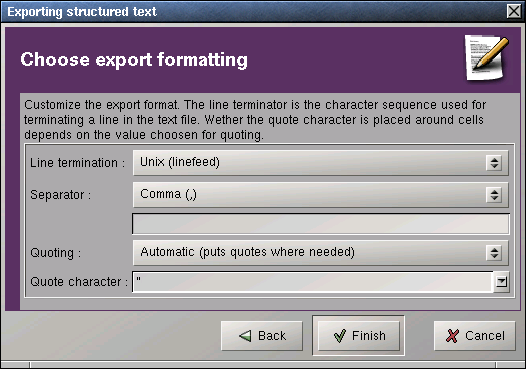
Task: Open the Quoting dropdown set to Automatic
Action: 321,253
